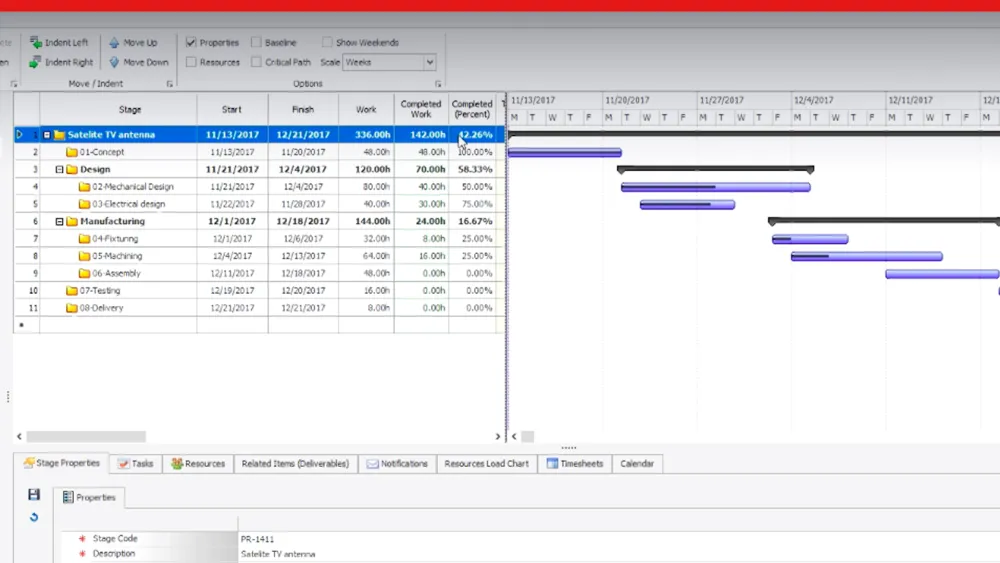Sort by the Start column header

[232, 109]
